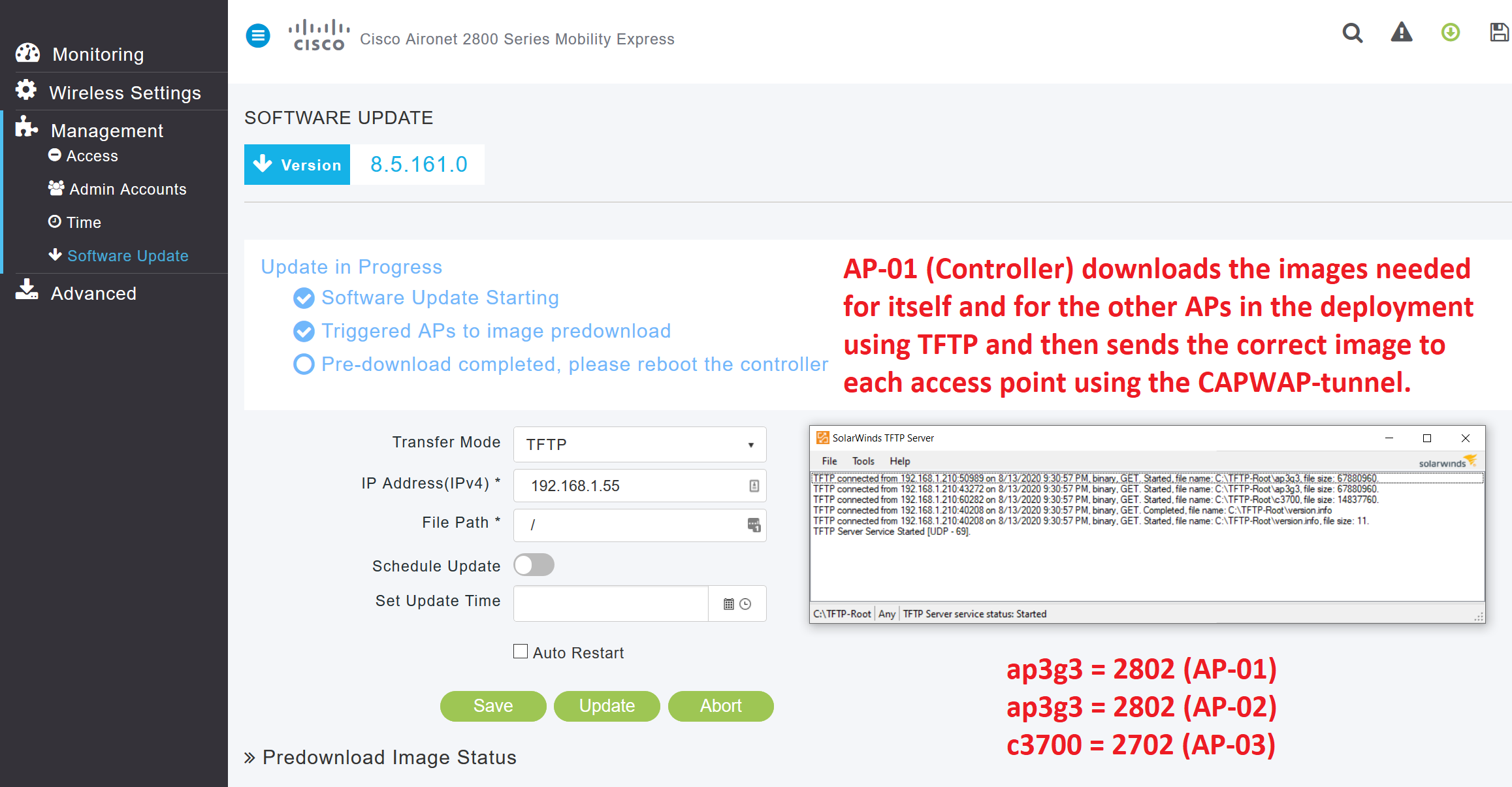
Task: Click the save configuration floppy icon
Action: 1498,33
